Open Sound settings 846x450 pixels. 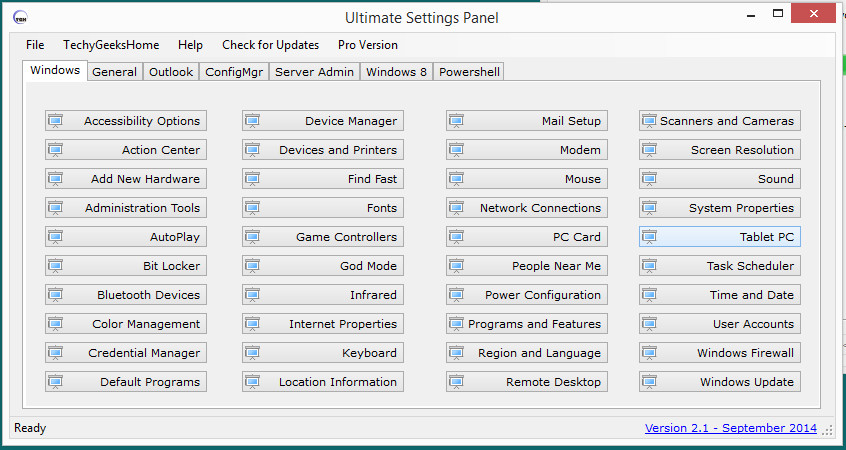tap(720, 179)
